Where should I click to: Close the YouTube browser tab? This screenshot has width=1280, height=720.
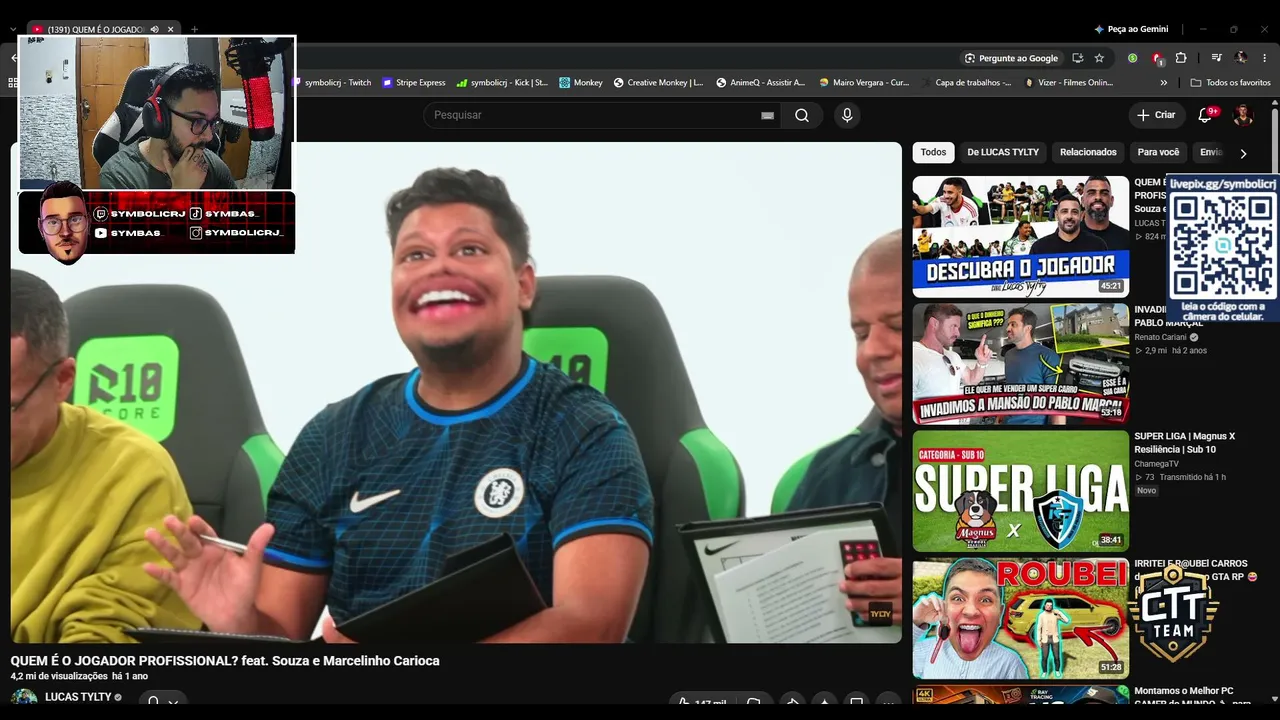click(171, 29)
